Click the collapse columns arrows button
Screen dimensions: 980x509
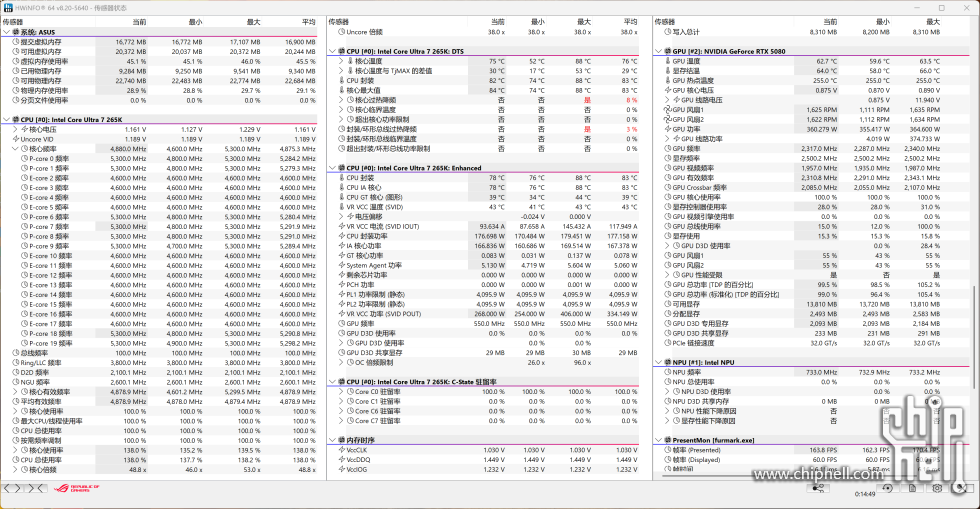click(x=35, y=488)
